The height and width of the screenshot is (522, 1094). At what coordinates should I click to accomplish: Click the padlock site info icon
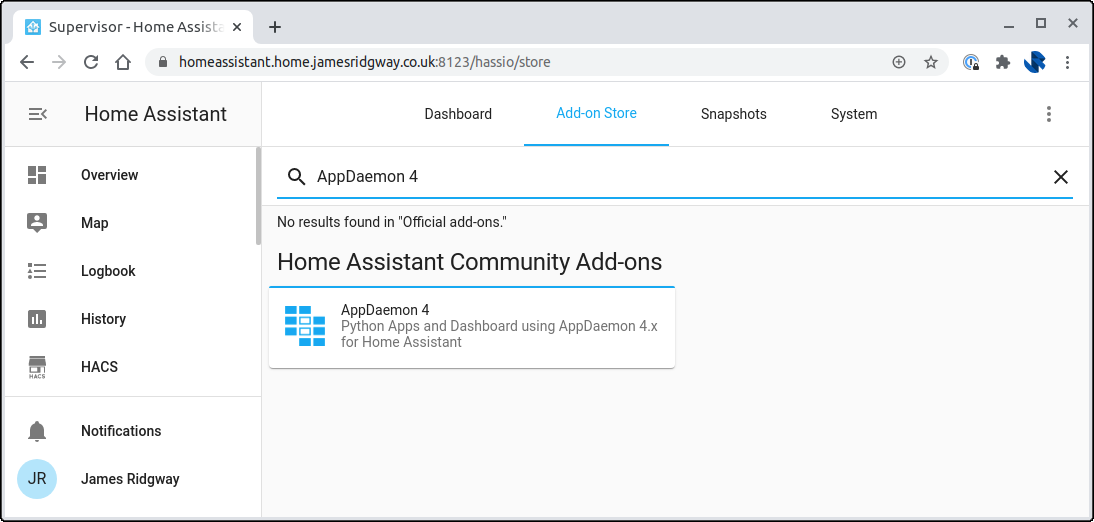click(163, 62)
